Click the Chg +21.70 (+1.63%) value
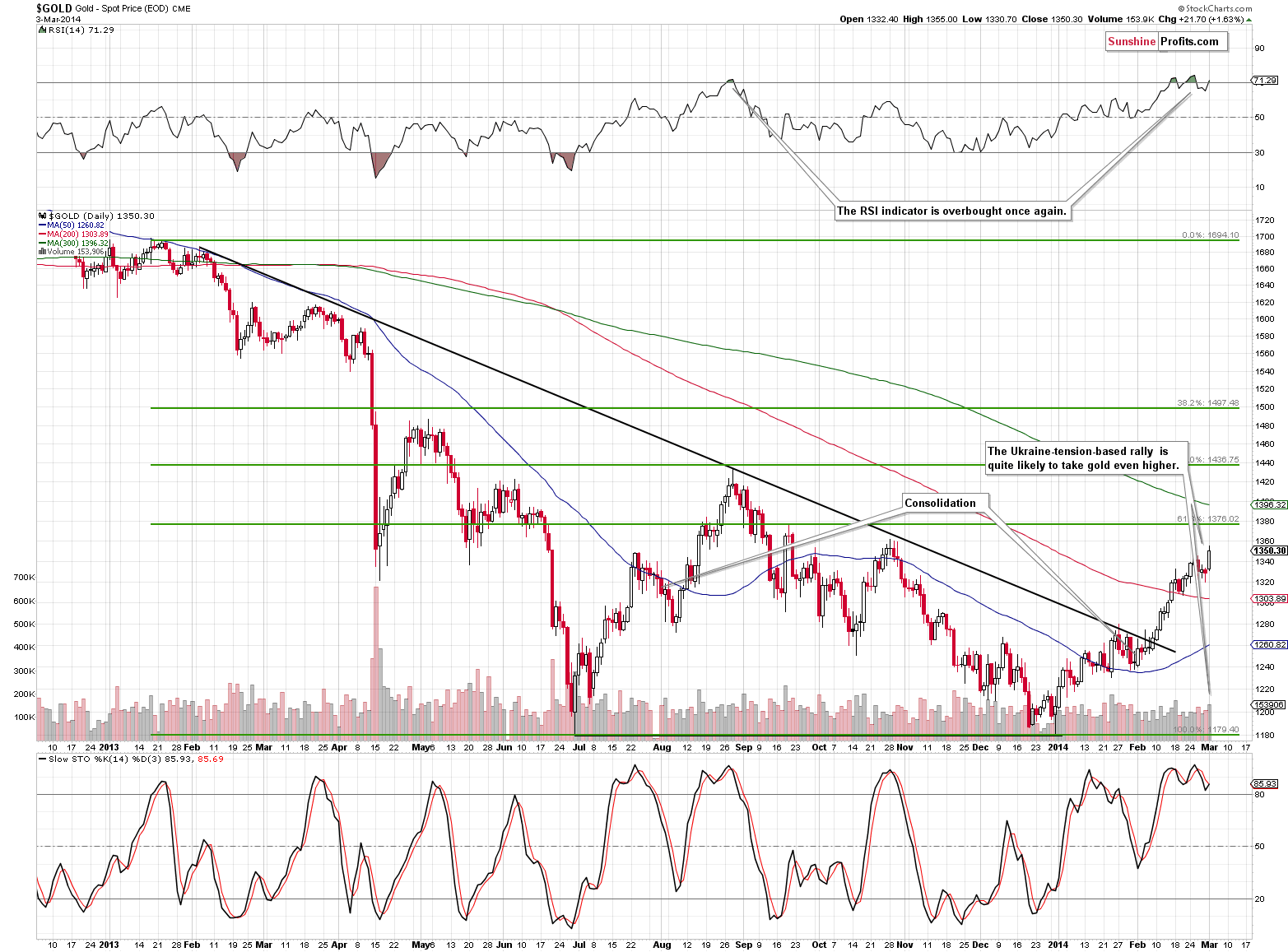The height and width of the screenshot is (952, 1288). pos(1200,19)
